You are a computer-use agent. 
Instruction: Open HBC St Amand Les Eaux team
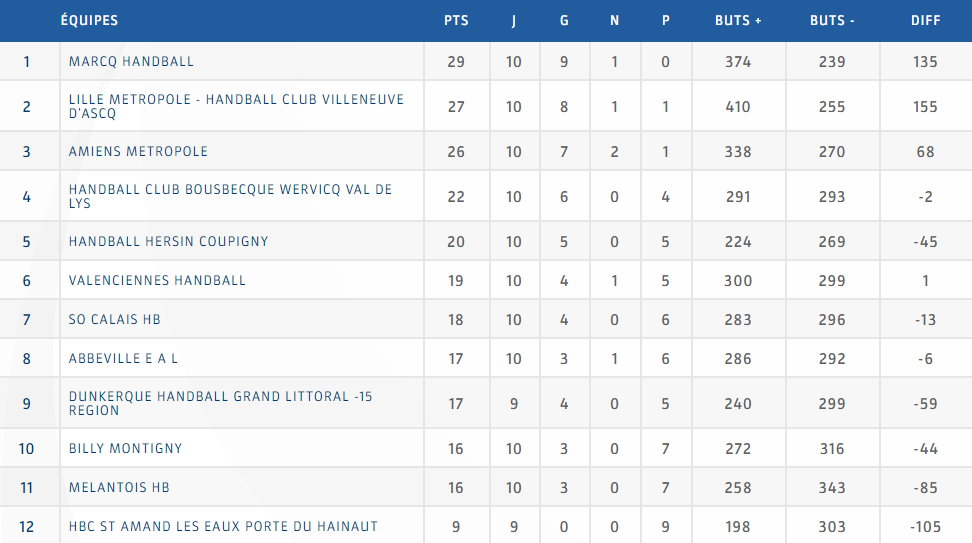(223, 526)
